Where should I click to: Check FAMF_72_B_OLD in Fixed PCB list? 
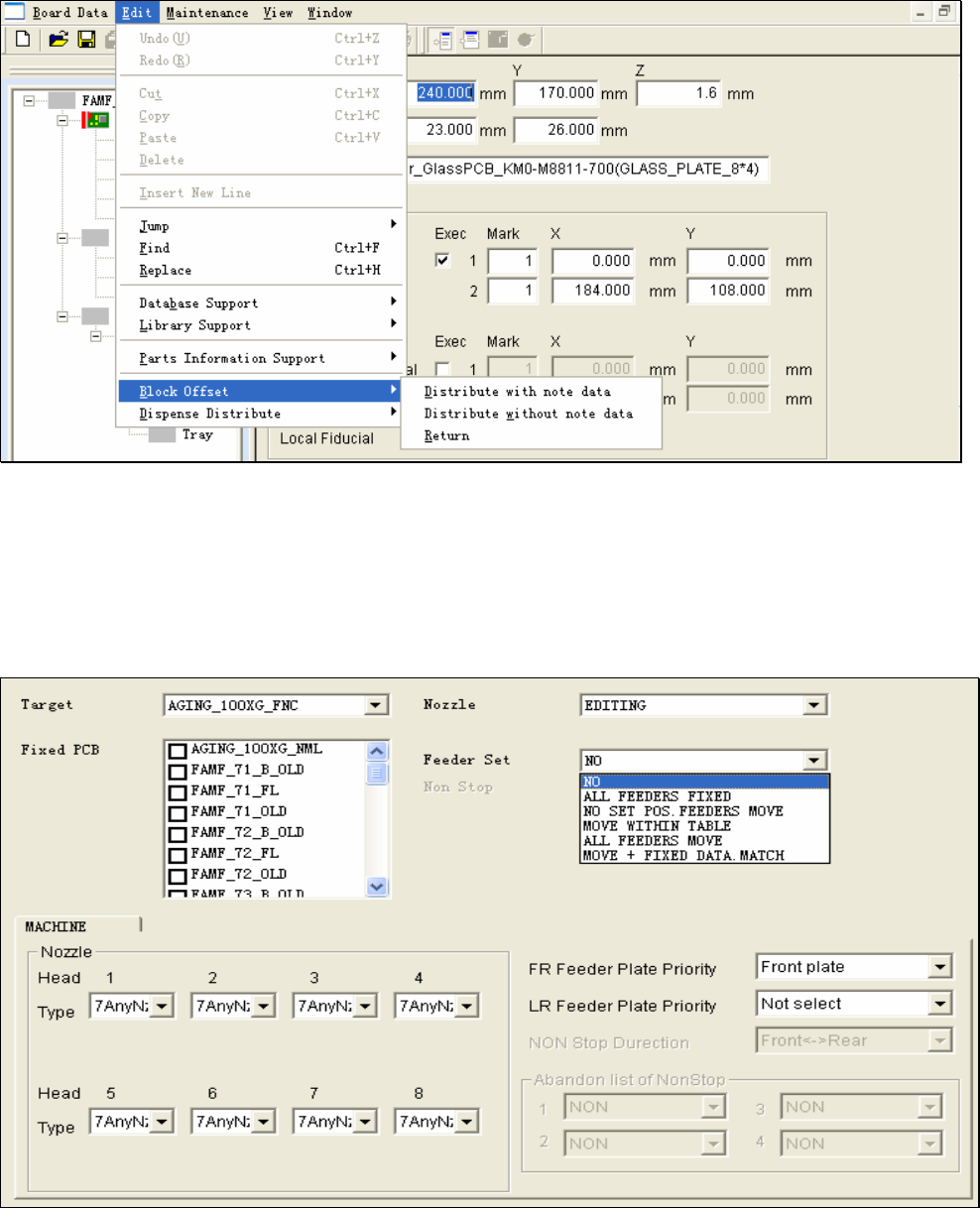pyautogui.click(x=178, y=833)
